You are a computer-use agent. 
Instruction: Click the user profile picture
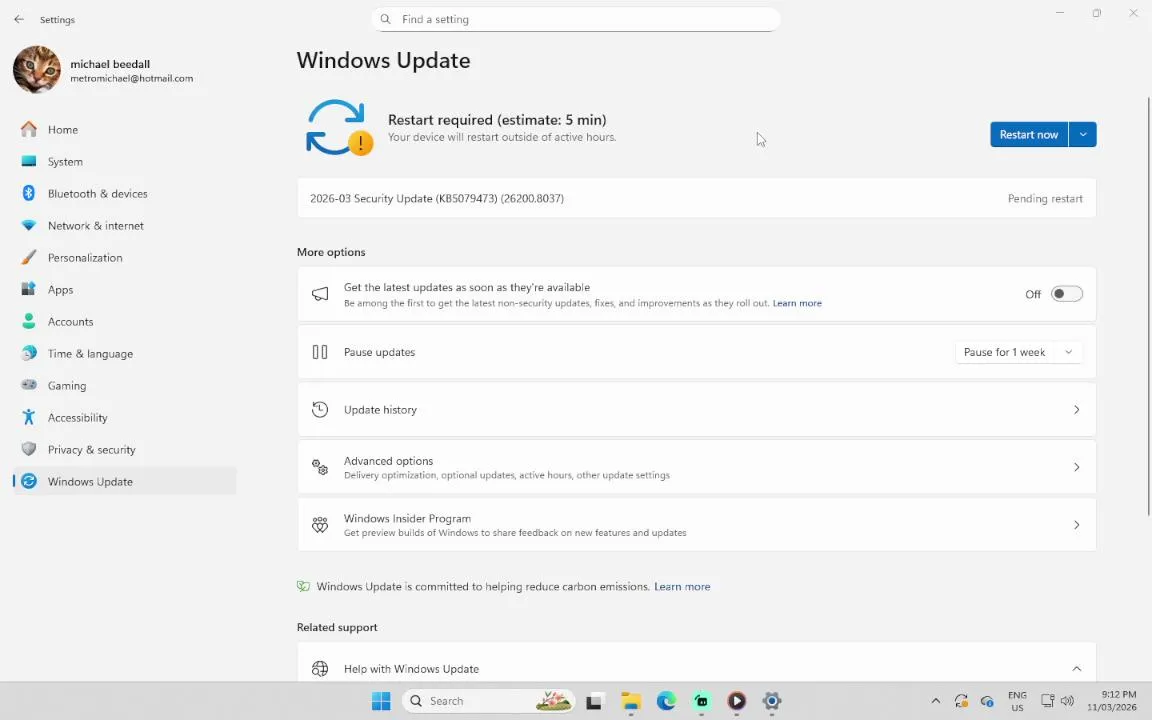point(37,70)
